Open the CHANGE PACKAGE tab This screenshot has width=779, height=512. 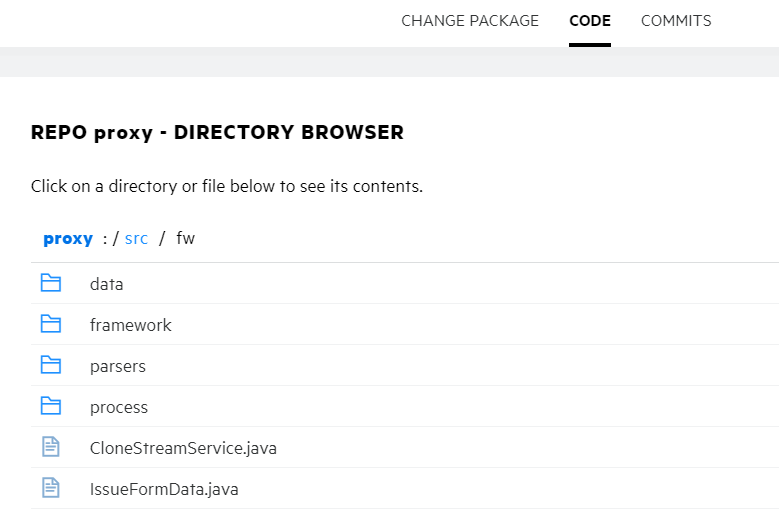pyautogui.click(x=469, y=21)
